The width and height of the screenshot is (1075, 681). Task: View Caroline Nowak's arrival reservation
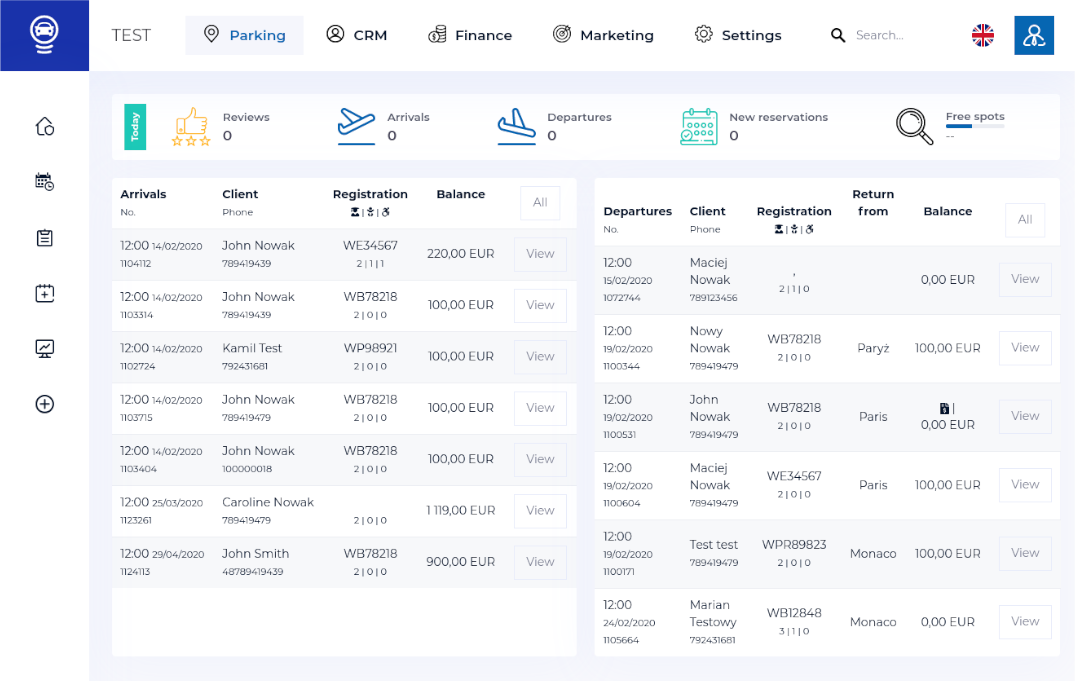coord(540,511)
